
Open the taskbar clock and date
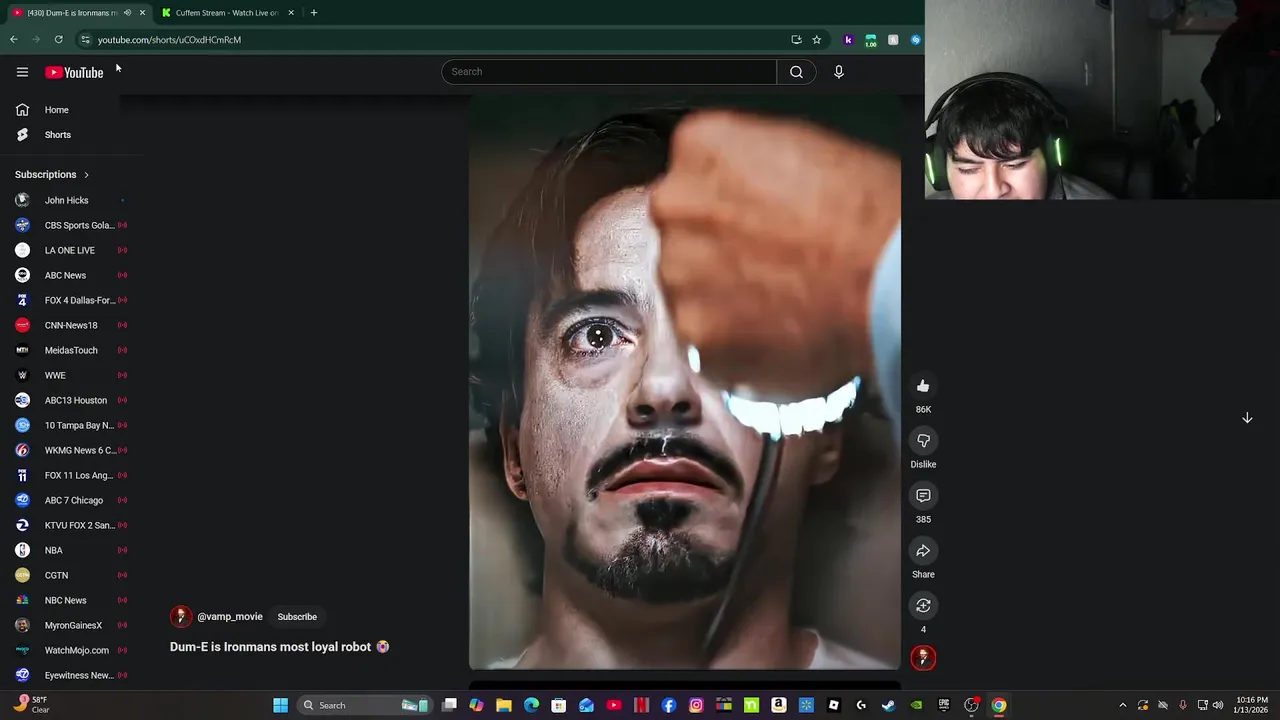[x=1252, y=705]
